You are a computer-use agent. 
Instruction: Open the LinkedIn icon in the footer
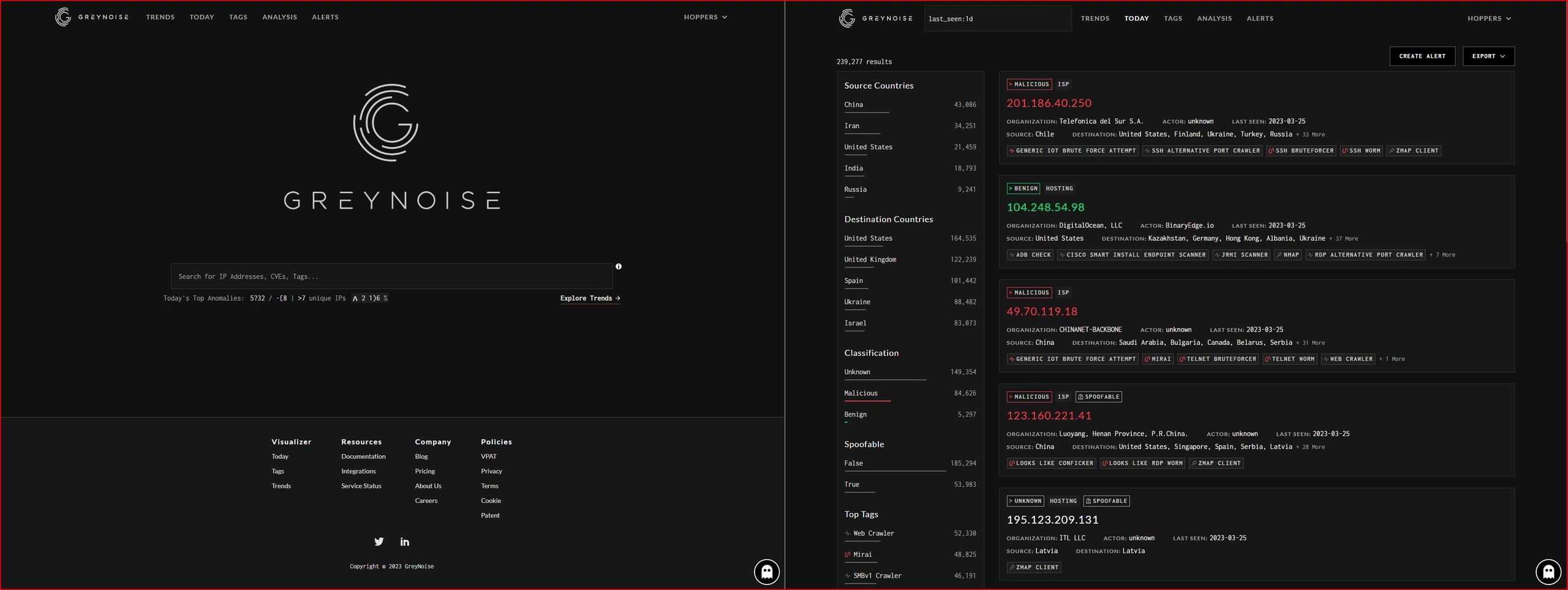click(x=404, y=541)
